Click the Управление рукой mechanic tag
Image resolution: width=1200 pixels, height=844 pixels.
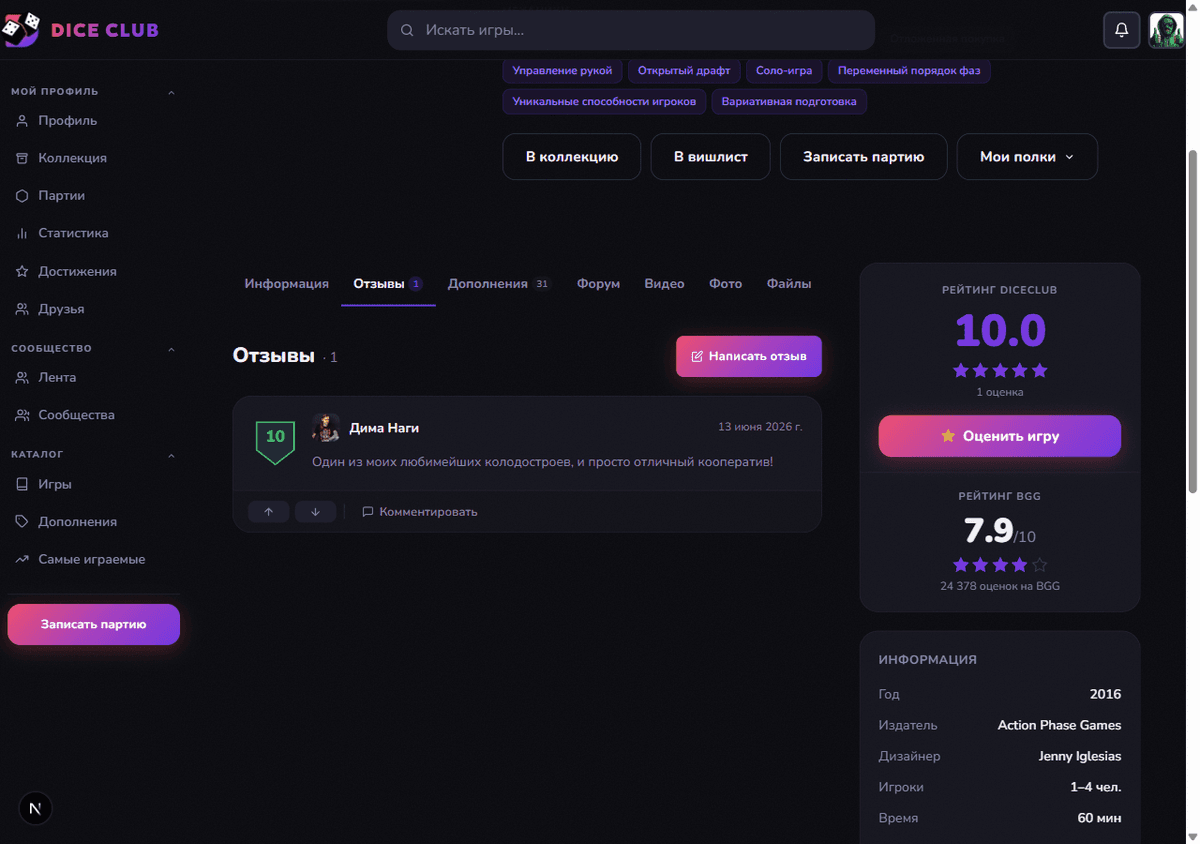pos(562,71)
